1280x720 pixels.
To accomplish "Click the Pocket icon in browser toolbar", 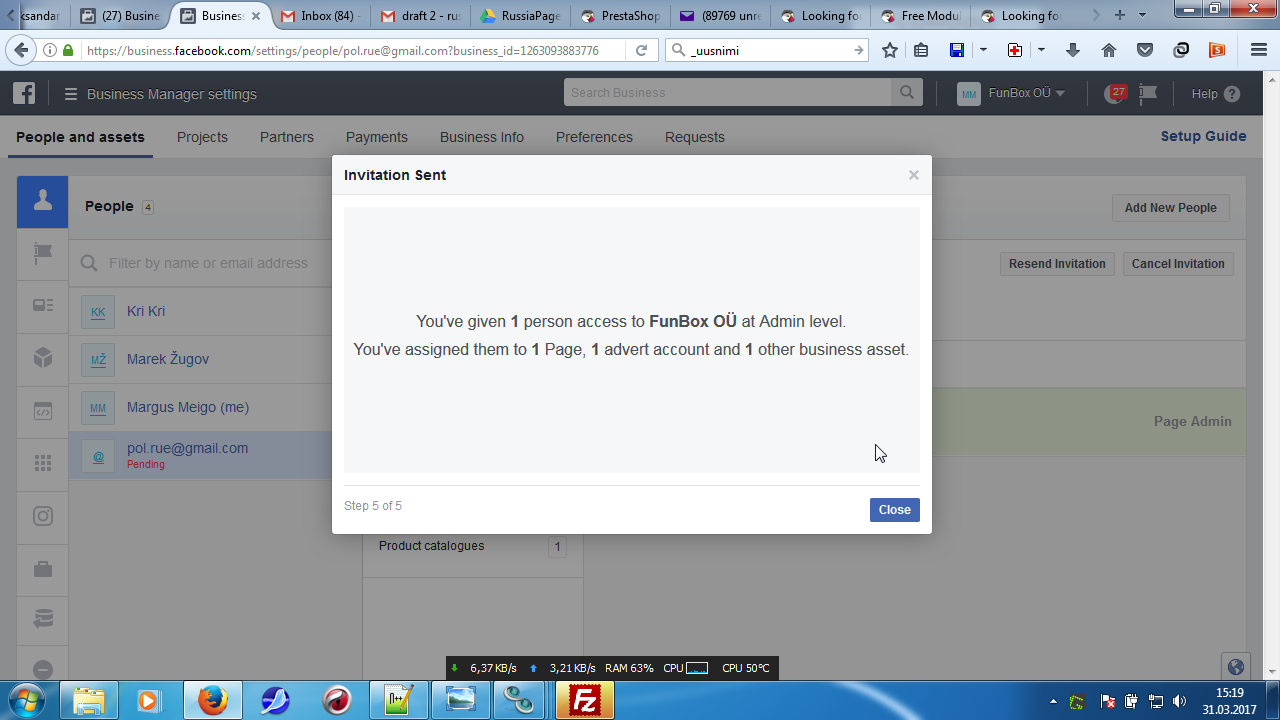I will (x=1145, y=50).
